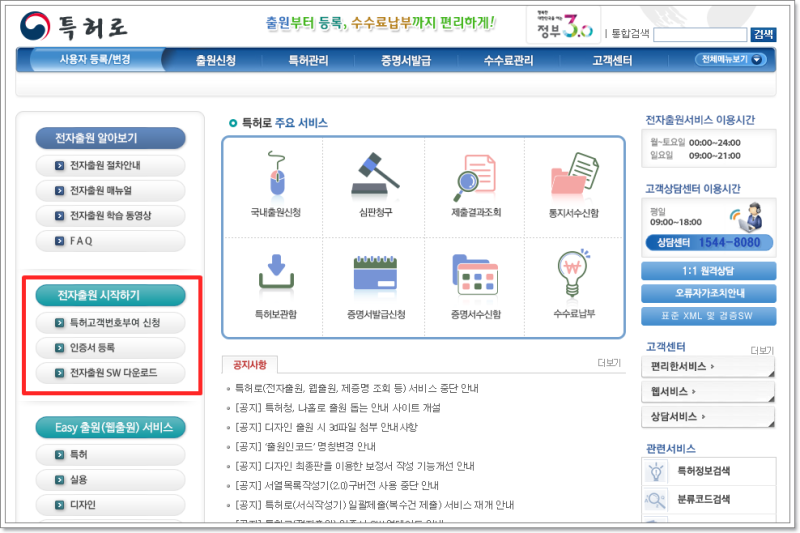
Task: Click 오류자가조치안내 button
Action: pyautogui.click(x=709, y=293)
